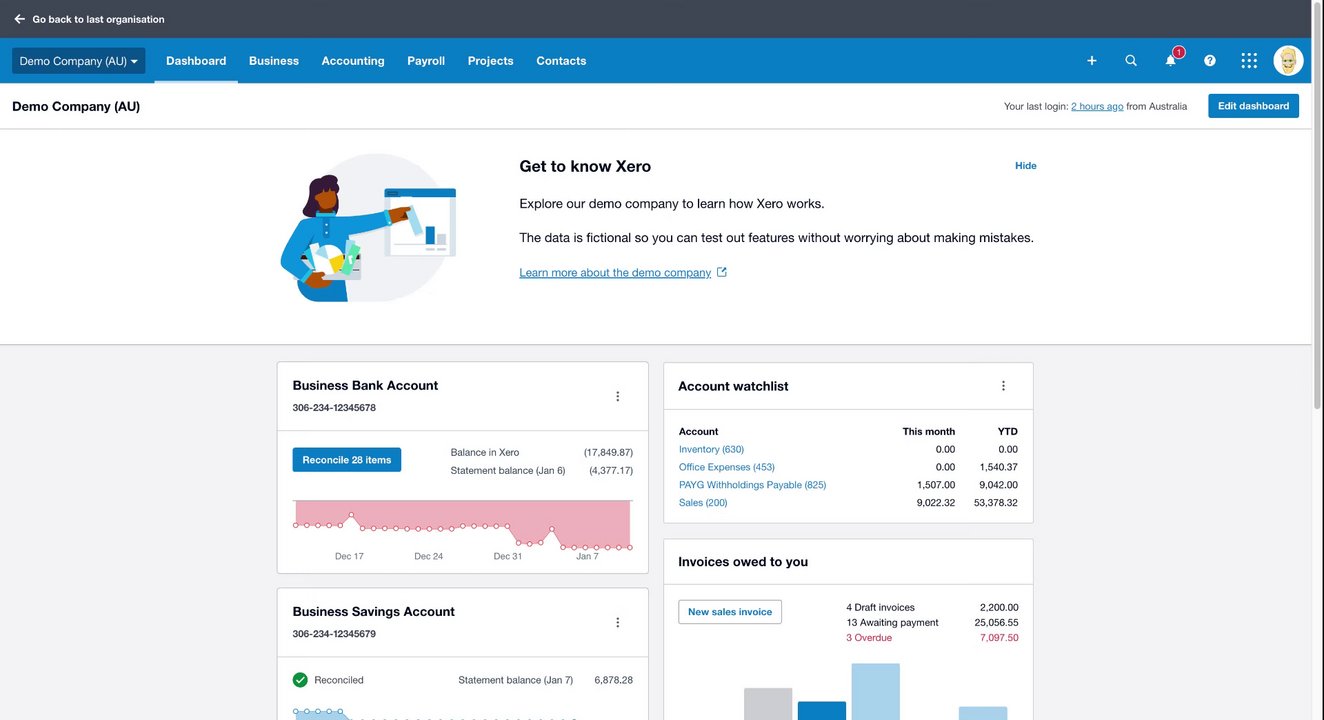The height and width of the screenshot is (720, 1324).
Task: Click the tallest light blue invoice bar
Action: (x=876, y=692)
